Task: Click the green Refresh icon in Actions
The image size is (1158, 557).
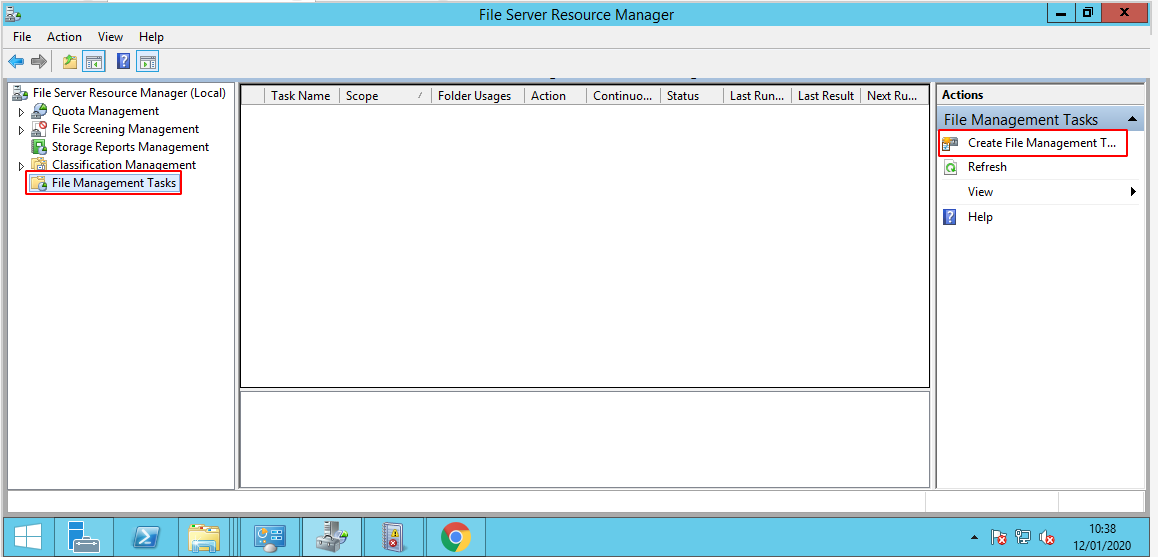Action: [x=951, y=168]
